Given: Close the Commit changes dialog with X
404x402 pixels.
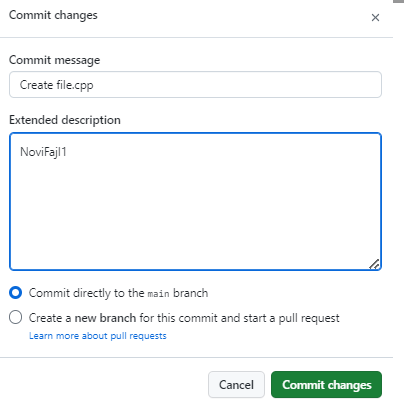Looking at the screenshot, I should [375, 17].
